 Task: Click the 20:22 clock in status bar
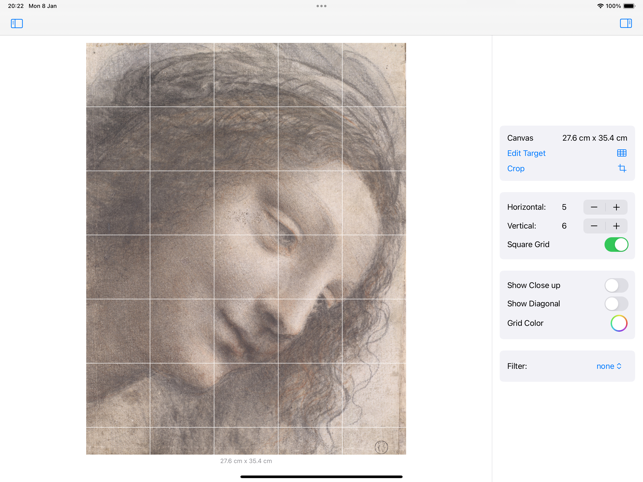[16, 6]
